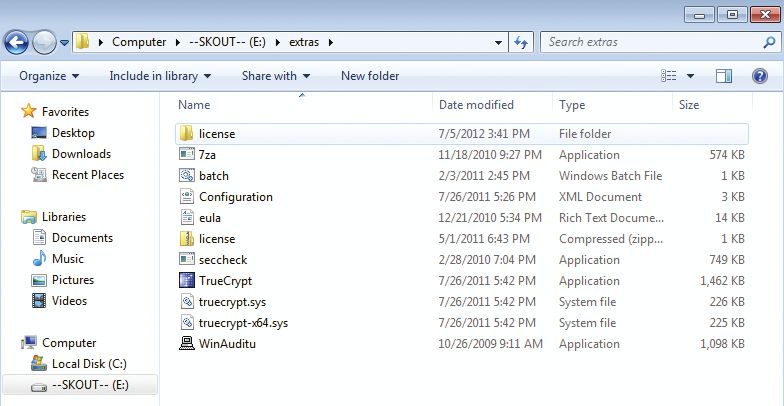Screen dimensions: 784x406
Task: Click the search magnifier icon
Action: 769,42
